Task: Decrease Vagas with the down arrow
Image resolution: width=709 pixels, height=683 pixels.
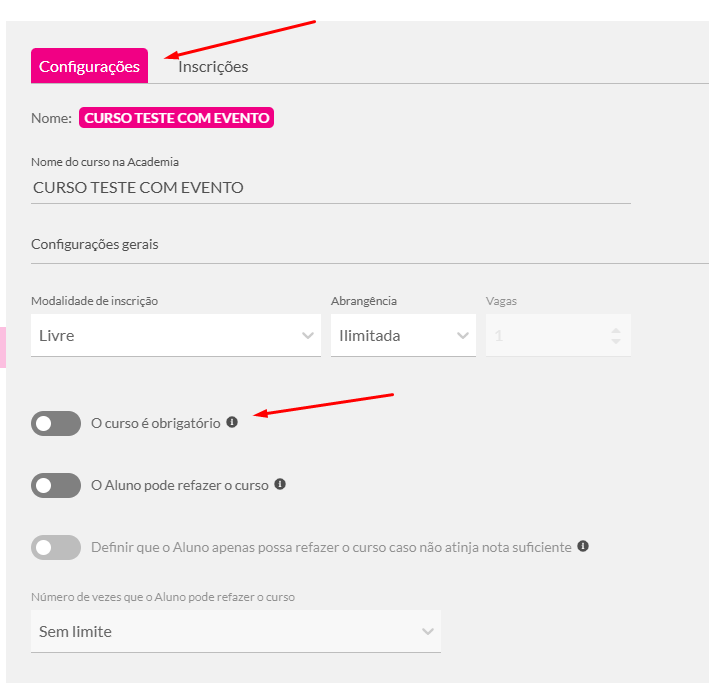Action: pos(616,341)
